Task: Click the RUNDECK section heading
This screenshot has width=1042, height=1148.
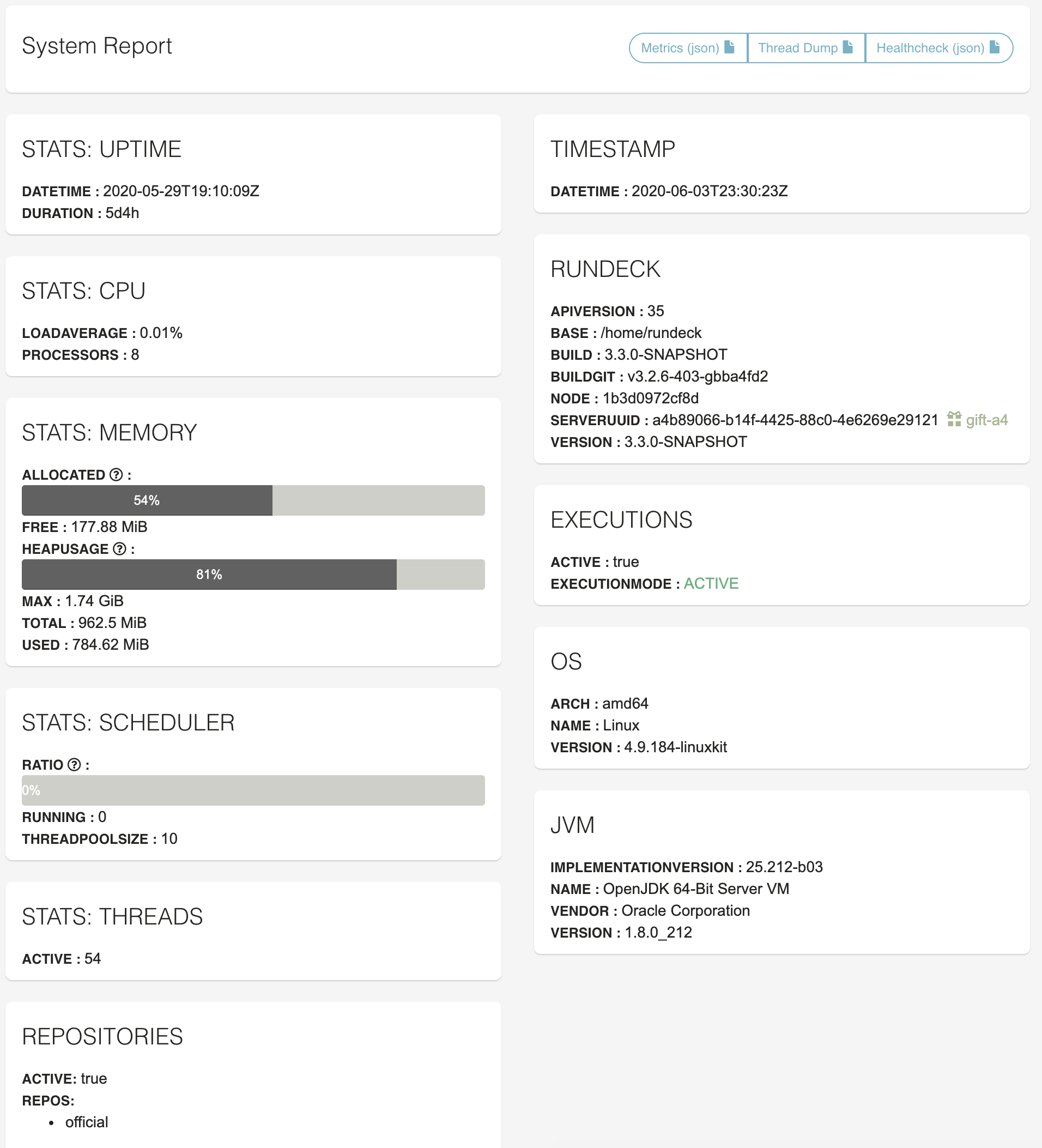Action: coord(605,269)
